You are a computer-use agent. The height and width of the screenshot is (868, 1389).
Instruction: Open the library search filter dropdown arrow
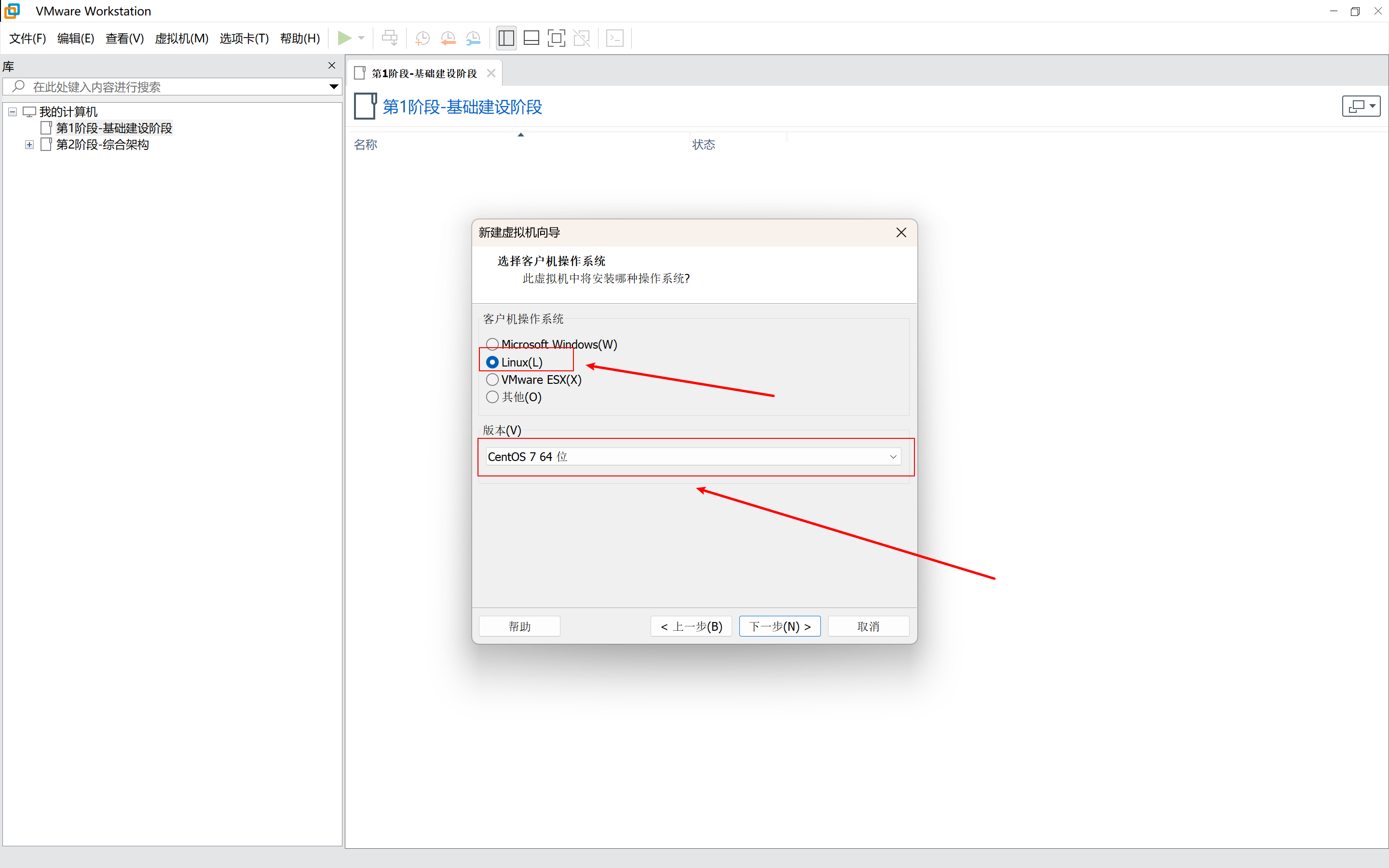(333, 87)
